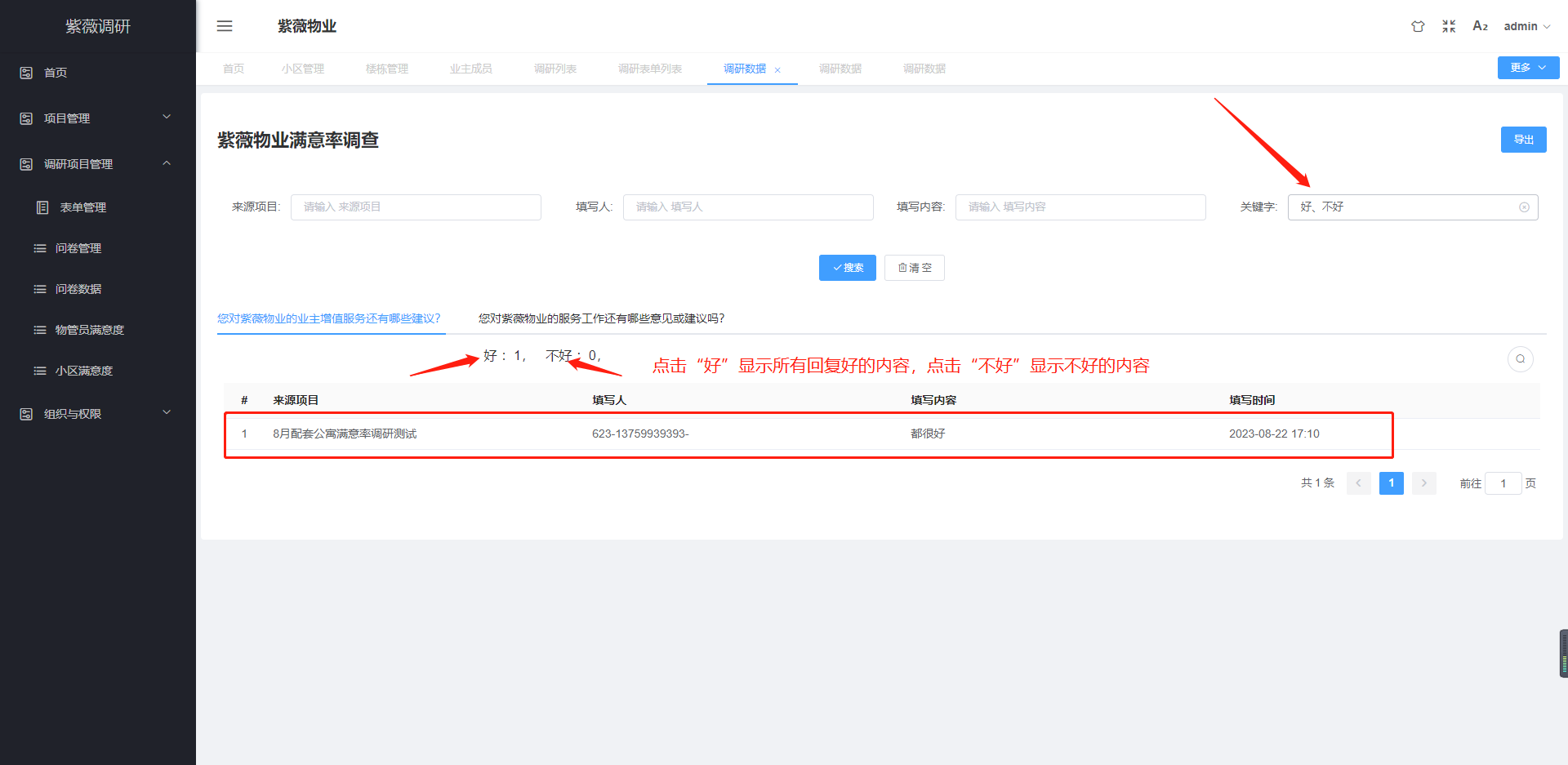
Task: Focus the 关键字 input field
Action: click(x=1413, y=207)
